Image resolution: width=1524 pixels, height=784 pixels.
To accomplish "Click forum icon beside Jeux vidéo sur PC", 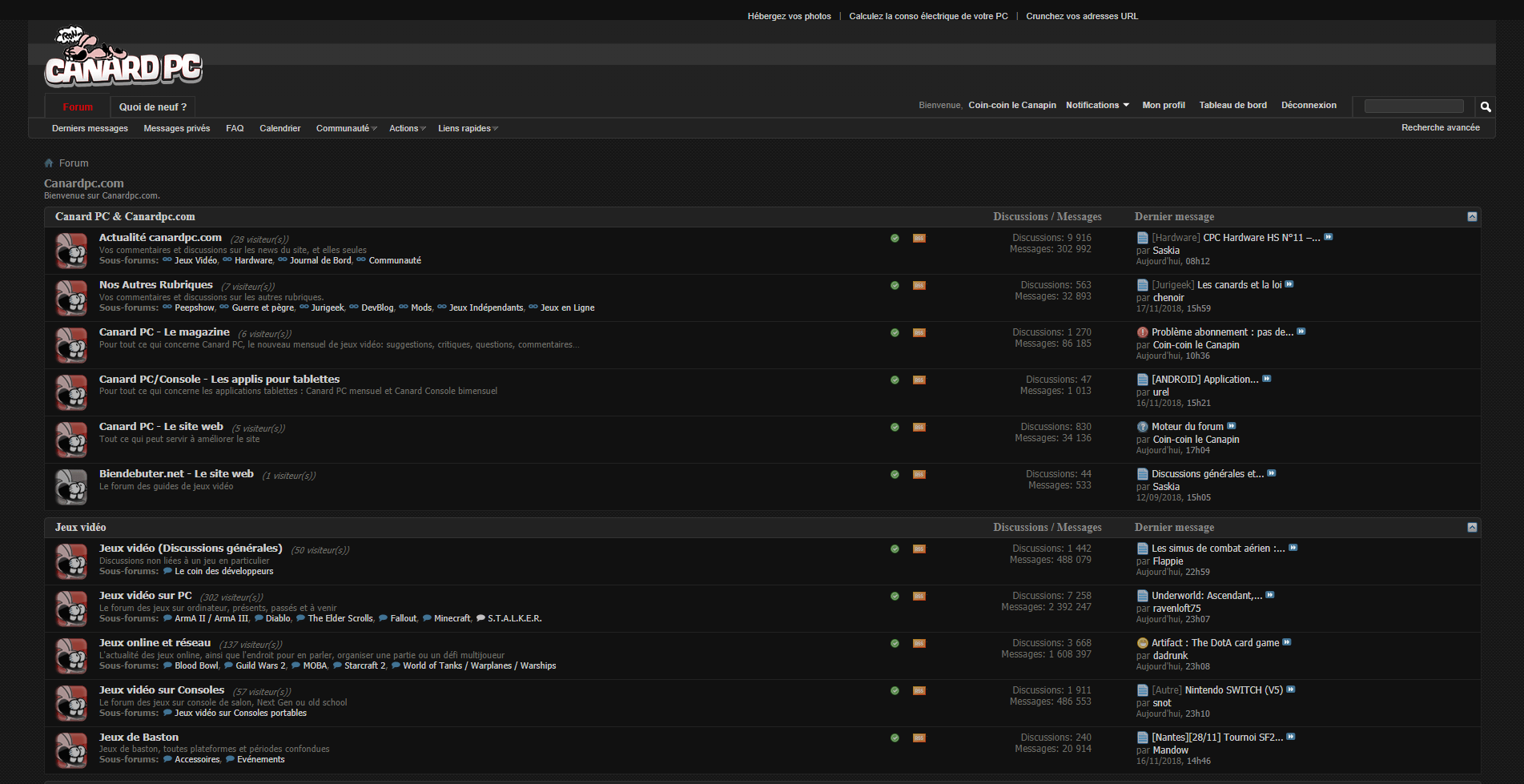I will 71,609.
